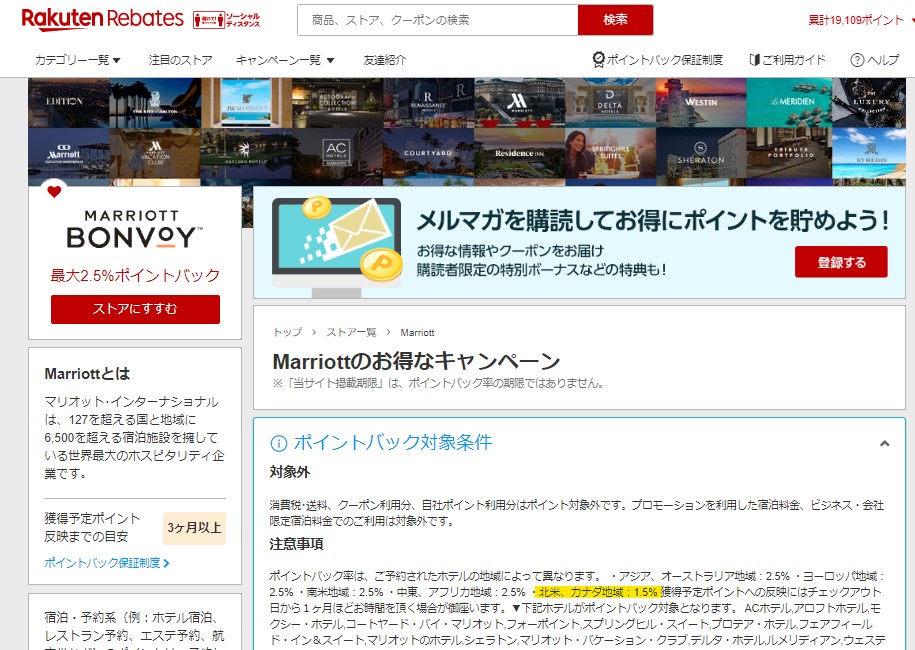This screenshot has width=915, height=650.
Task: Open the キャンペーン一覧 dropdown menu
Action: tap(285, 60)
